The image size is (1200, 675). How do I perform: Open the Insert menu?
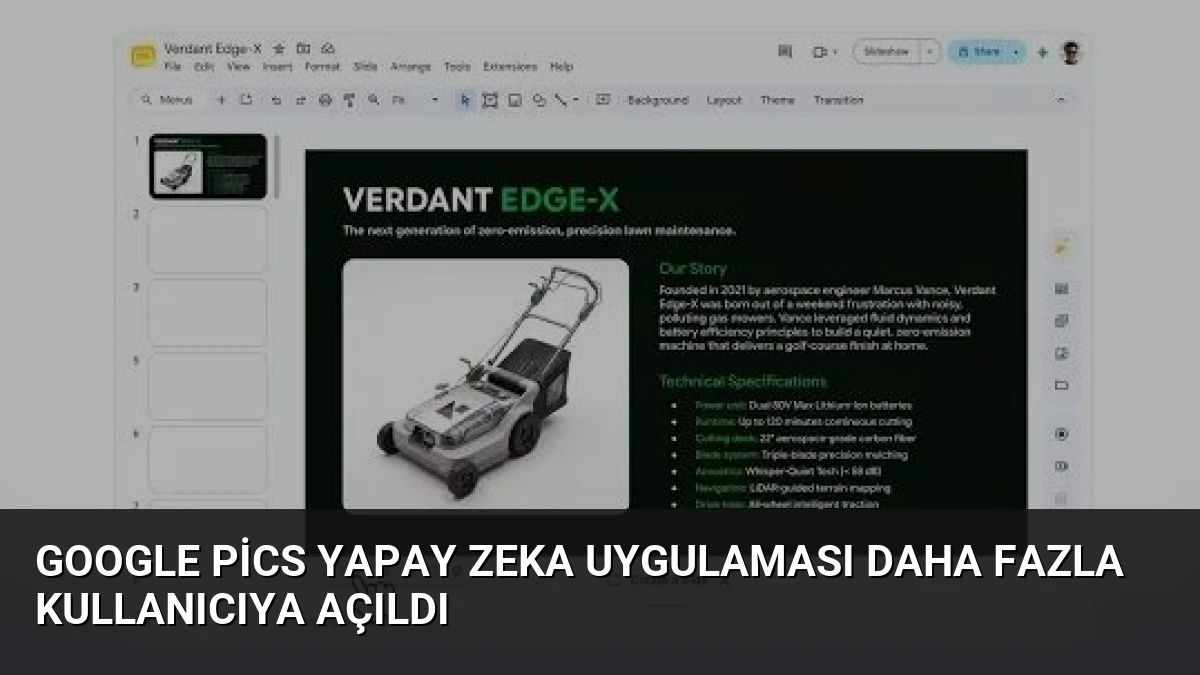pos(277,67)
